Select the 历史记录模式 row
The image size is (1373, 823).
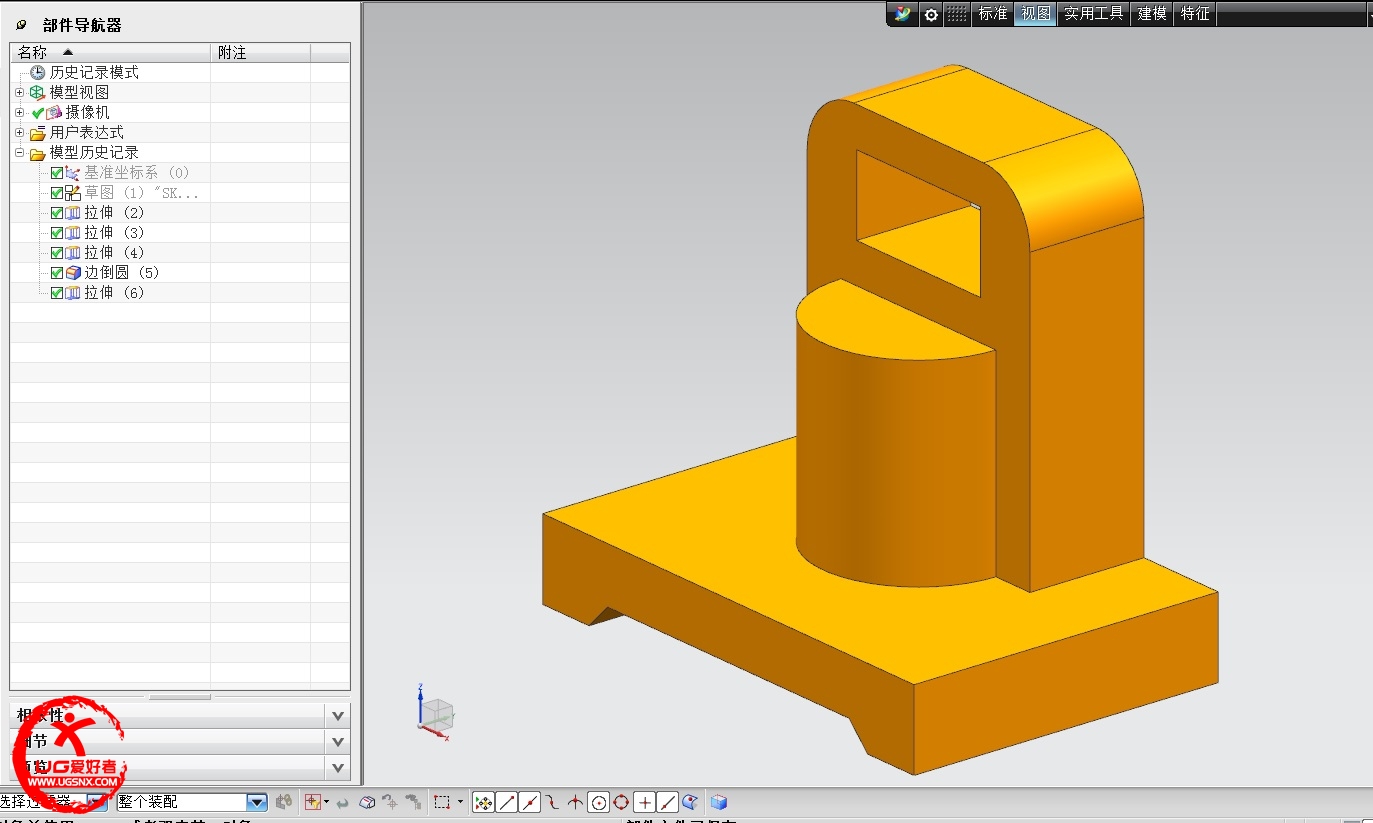(x=180, y=73)
